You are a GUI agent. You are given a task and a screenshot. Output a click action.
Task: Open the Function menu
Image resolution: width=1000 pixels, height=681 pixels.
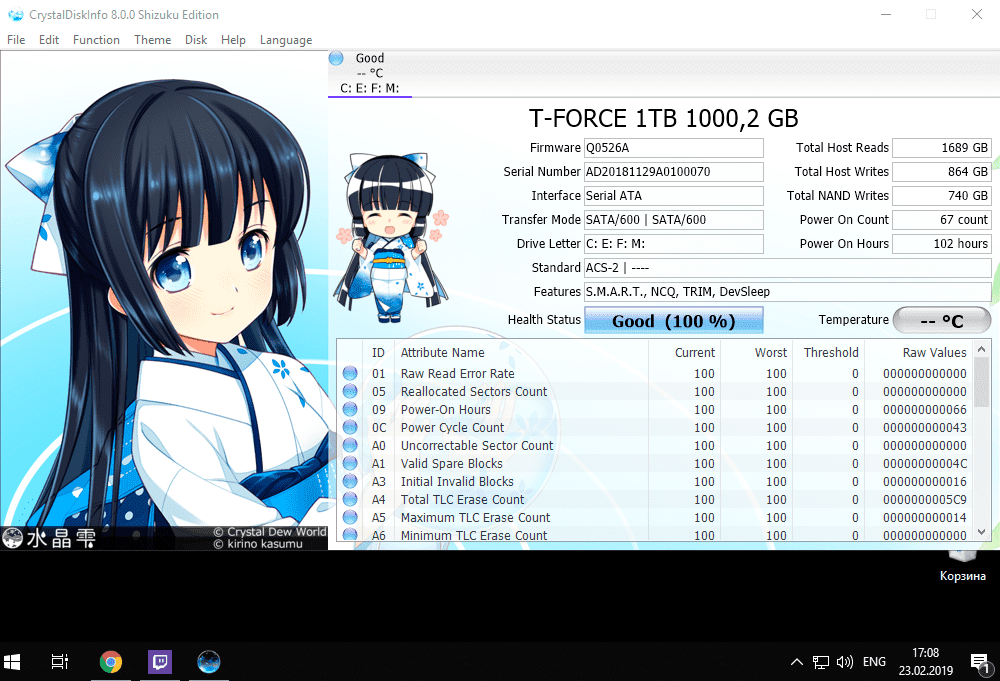coord(96,40)
